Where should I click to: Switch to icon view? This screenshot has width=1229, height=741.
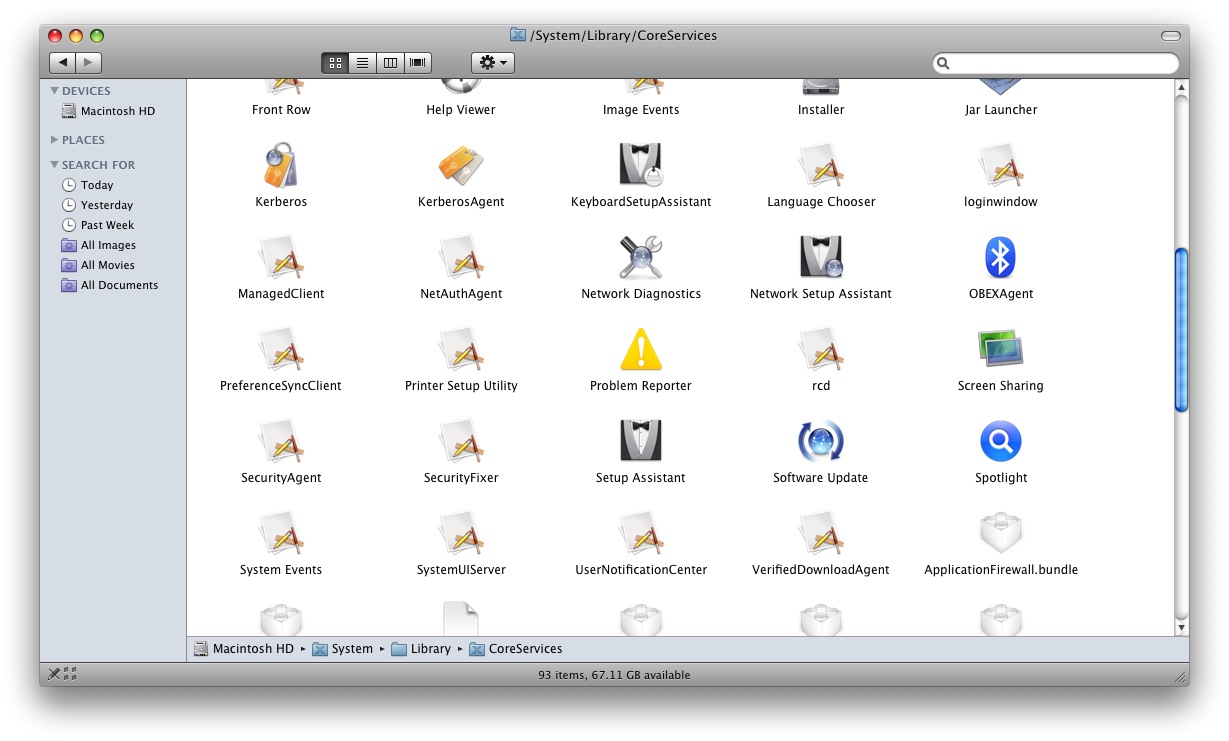(335, 63)
